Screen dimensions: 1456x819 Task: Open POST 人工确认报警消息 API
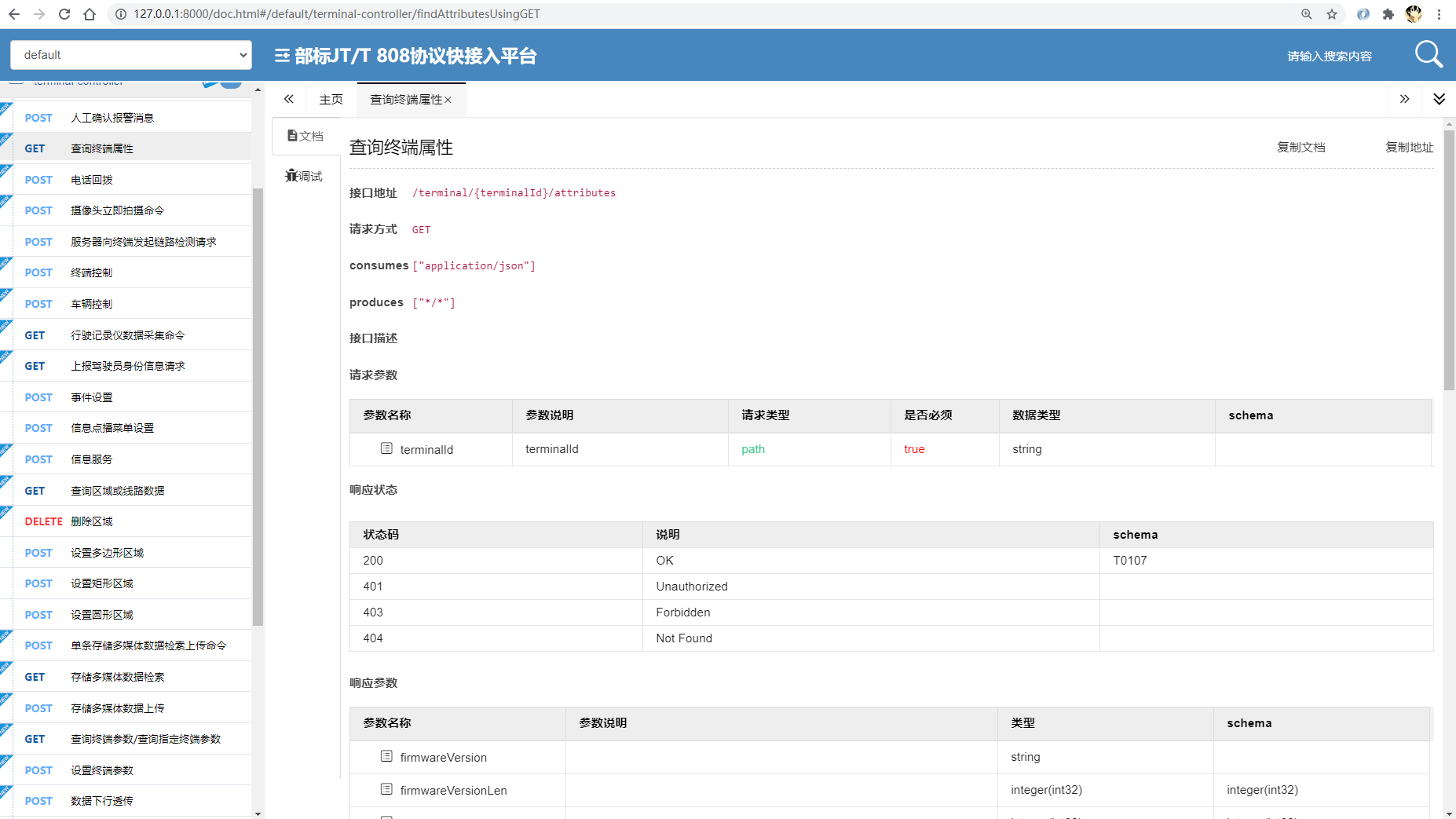tap(126, 118)
